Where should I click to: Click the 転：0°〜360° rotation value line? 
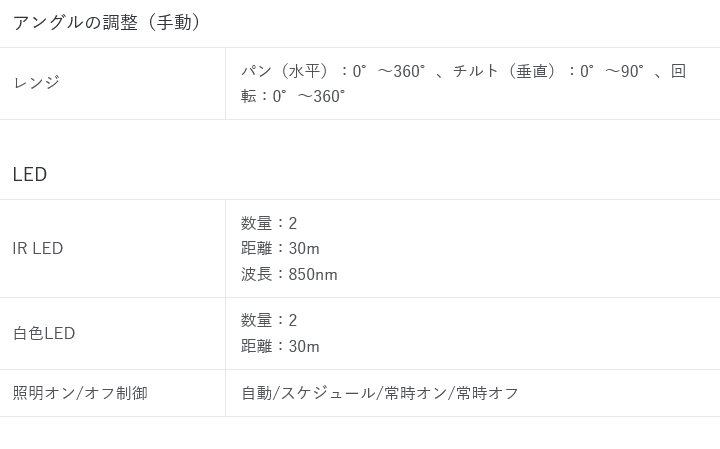293,96
